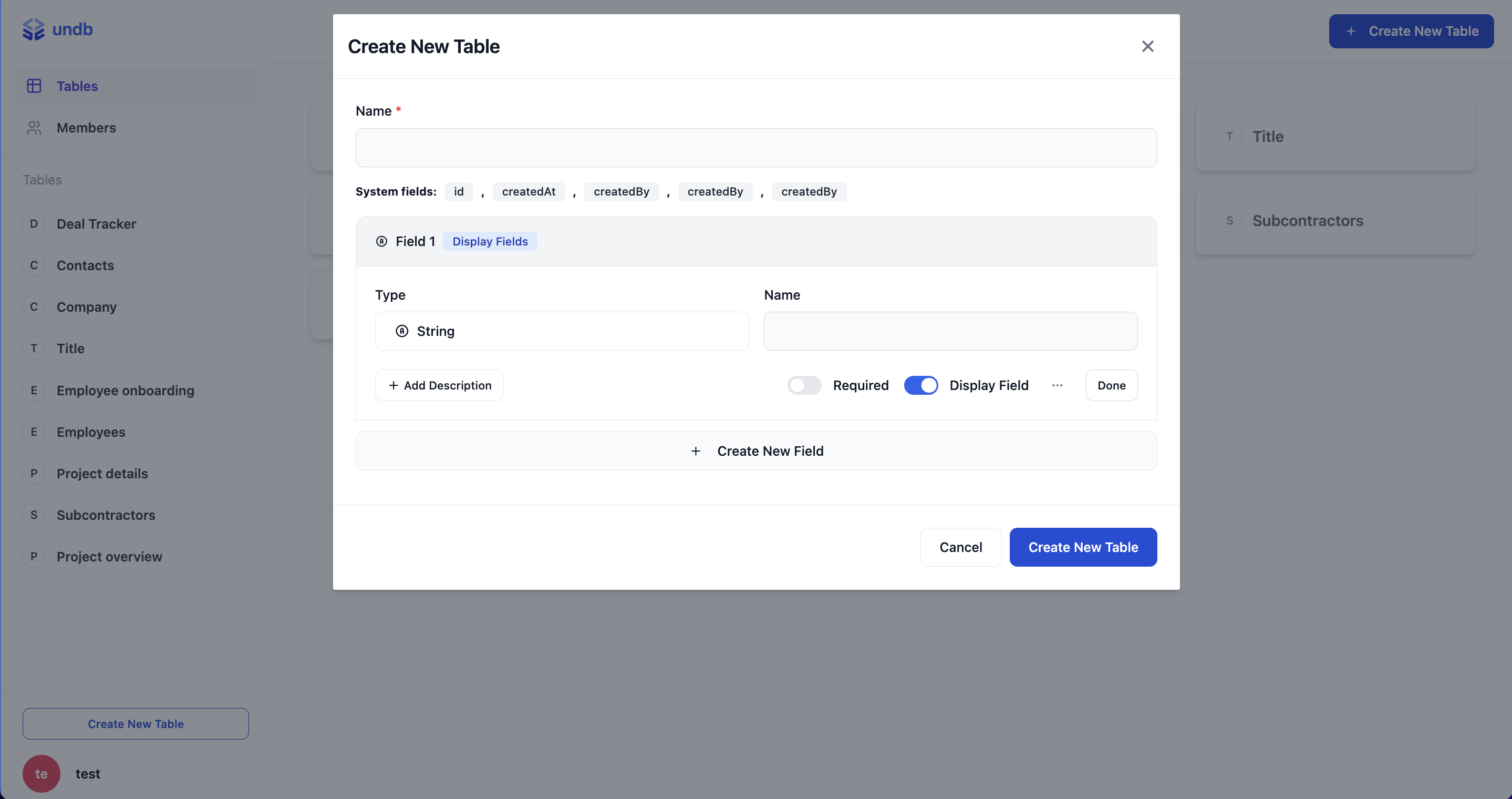This screenshot has width=1512, height=799.
Task: Click the Tables grid icon in sidebar
Action: point(34,86)
